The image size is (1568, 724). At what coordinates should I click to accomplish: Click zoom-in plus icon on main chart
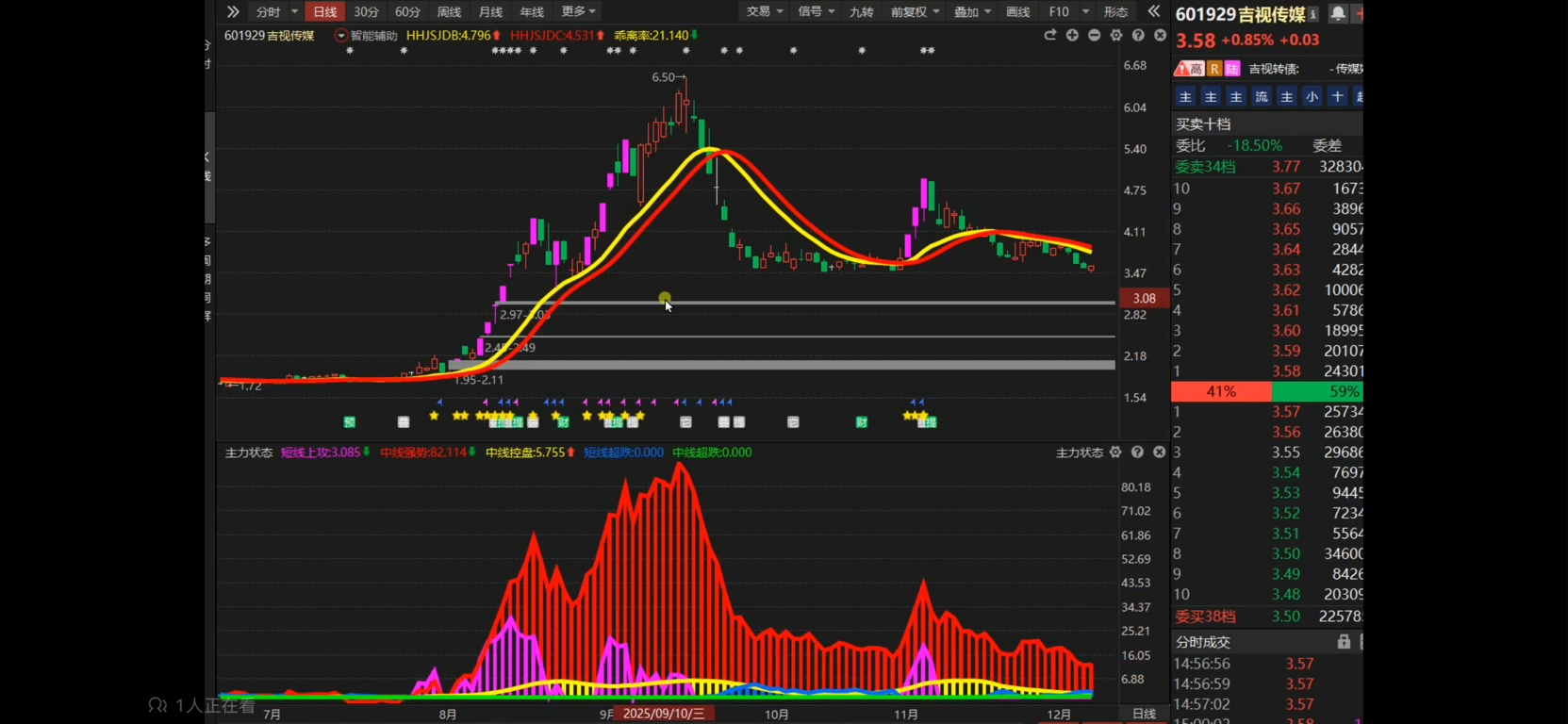click(1072, 35)
